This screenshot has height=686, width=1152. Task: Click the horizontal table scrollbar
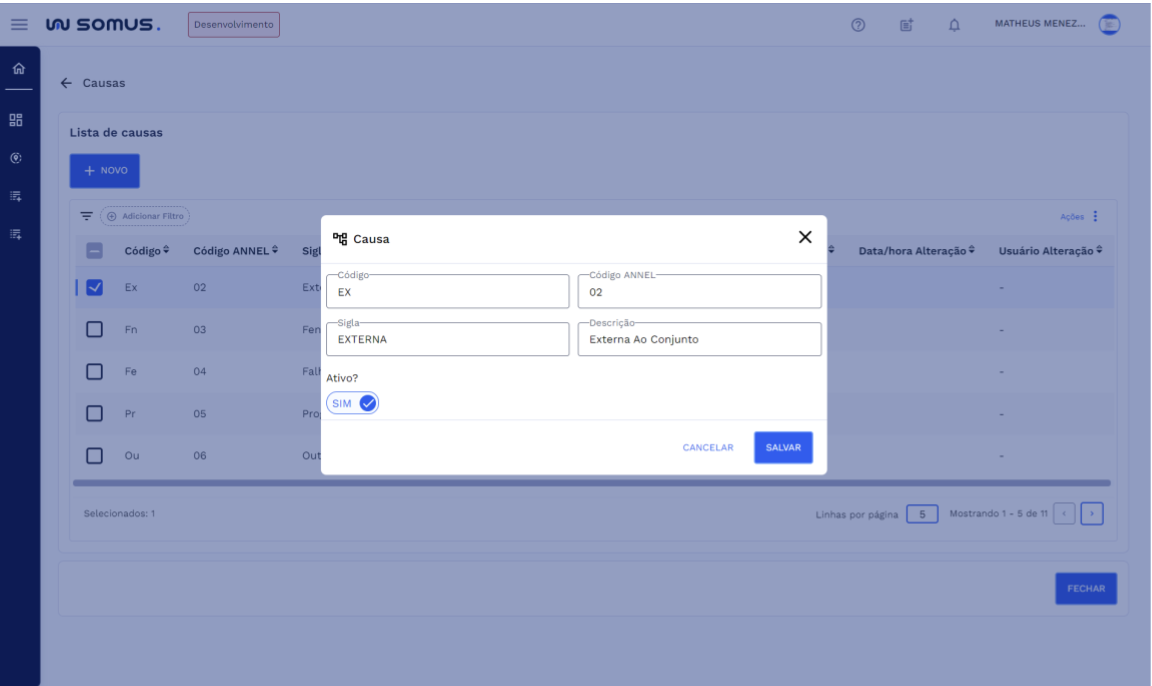tap(591, 483)
